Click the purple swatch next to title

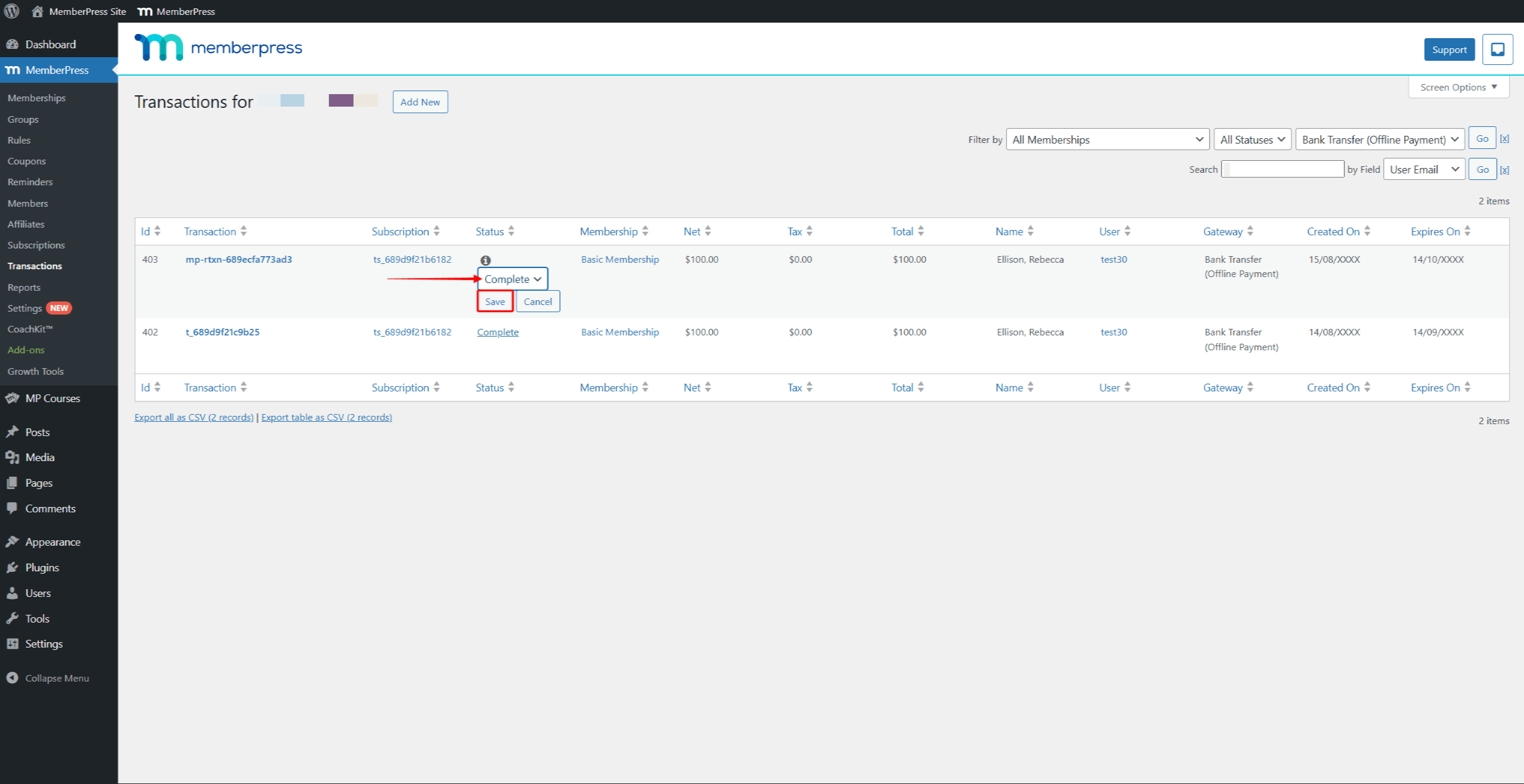coord(341,101)
